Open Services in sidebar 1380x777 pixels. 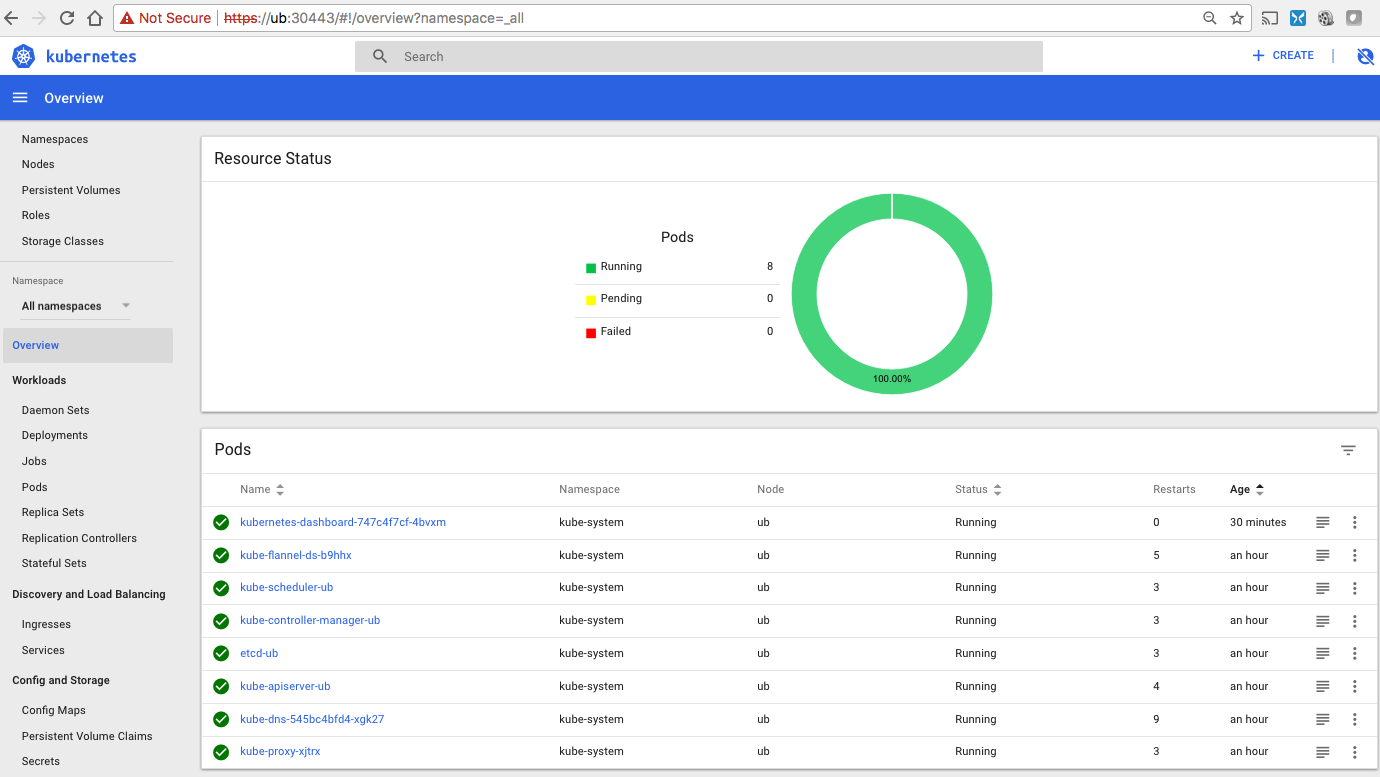coord(43,650)
